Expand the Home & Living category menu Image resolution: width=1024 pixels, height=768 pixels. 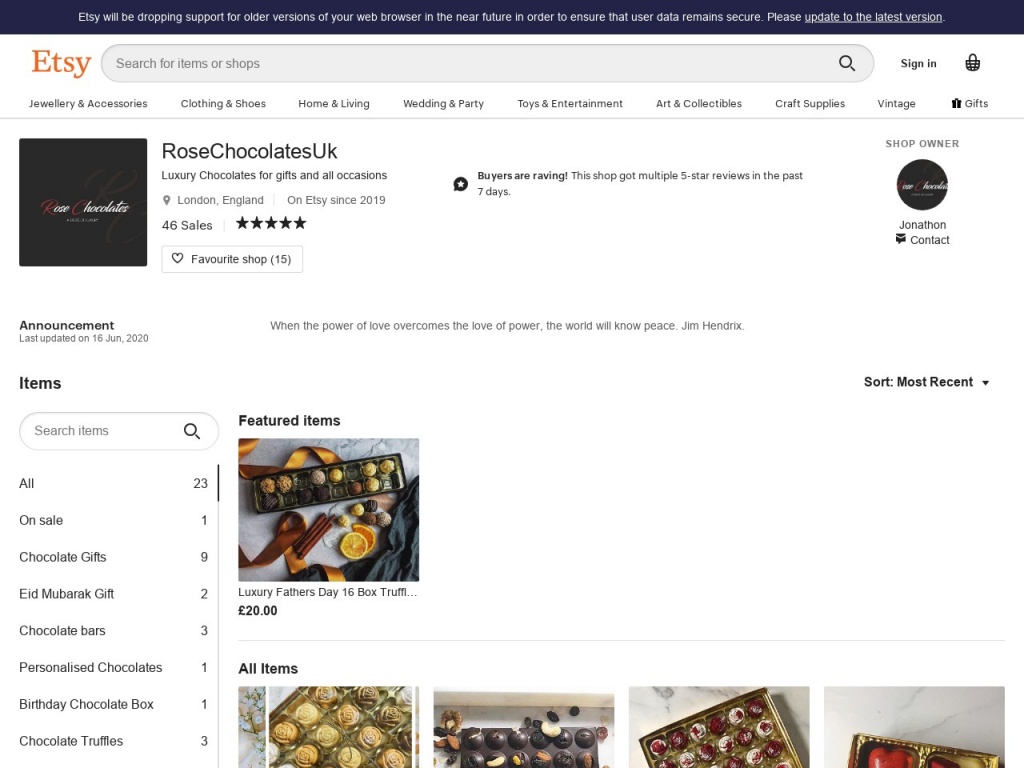coord(333,103)
